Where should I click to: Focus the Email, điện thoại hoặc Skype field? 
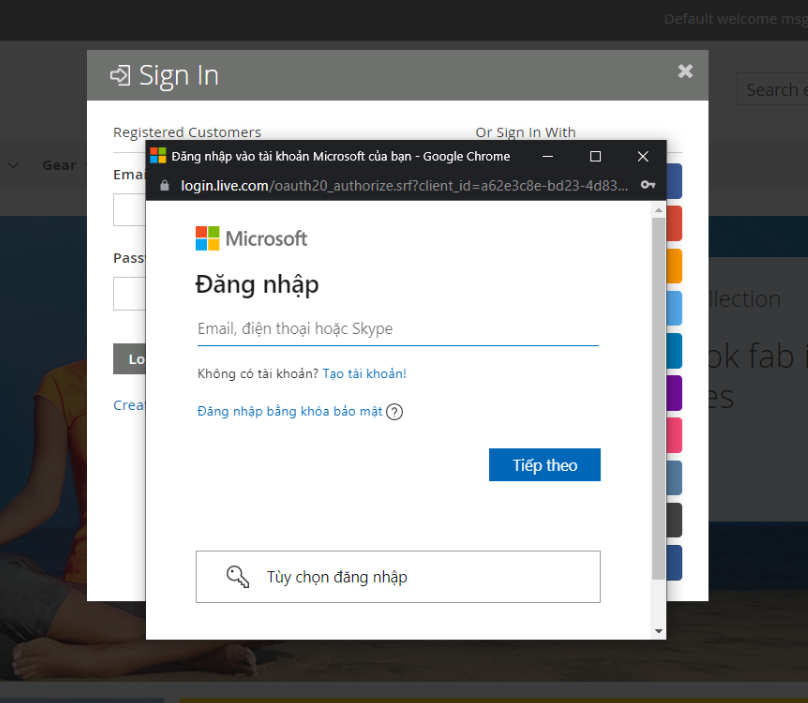pos(398,329)
